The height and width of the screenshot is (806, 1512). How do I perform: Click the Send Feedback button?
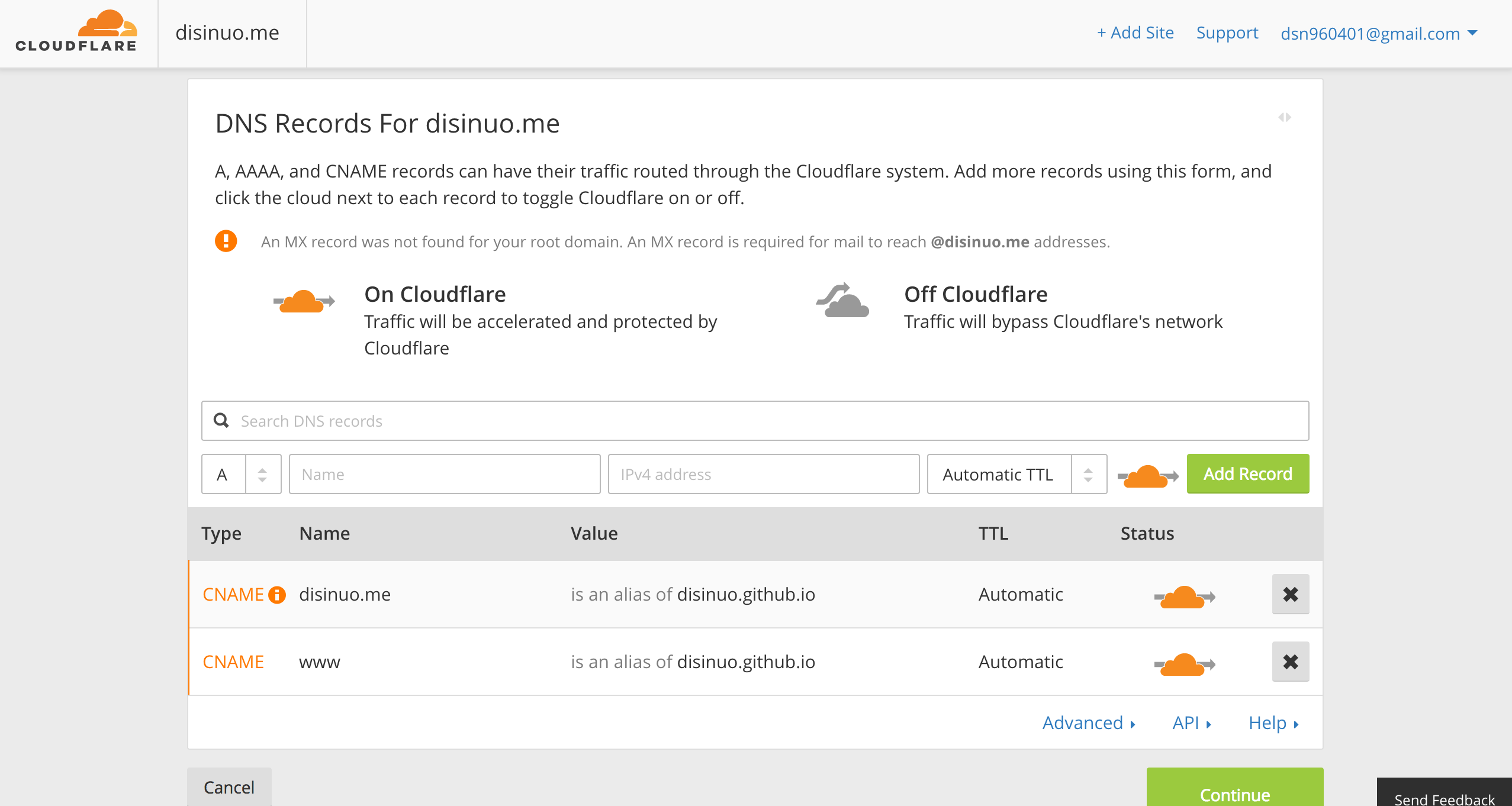[1445, 792]
